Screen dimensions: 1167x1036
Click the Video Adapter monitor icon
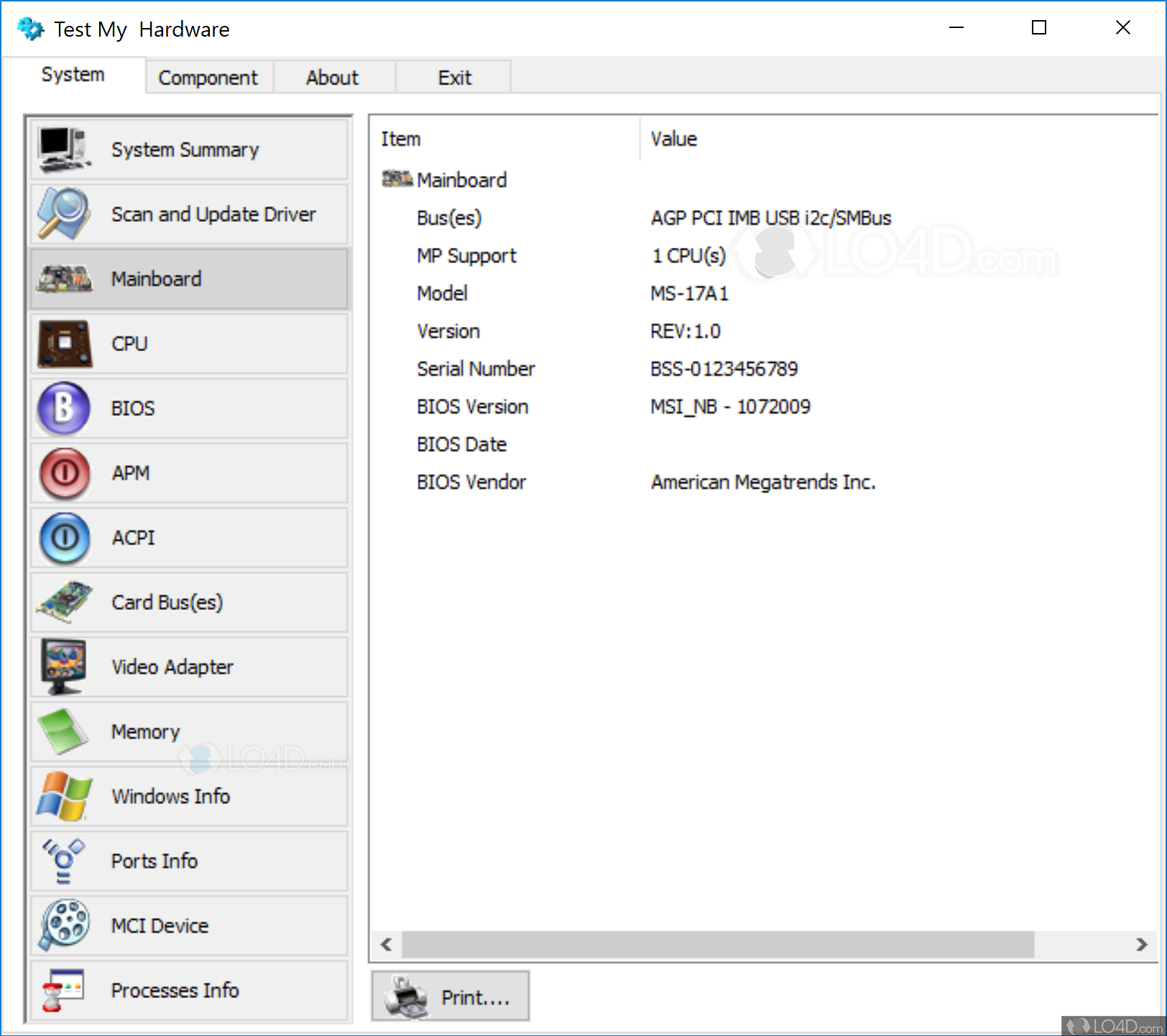(x=65, y=666)
